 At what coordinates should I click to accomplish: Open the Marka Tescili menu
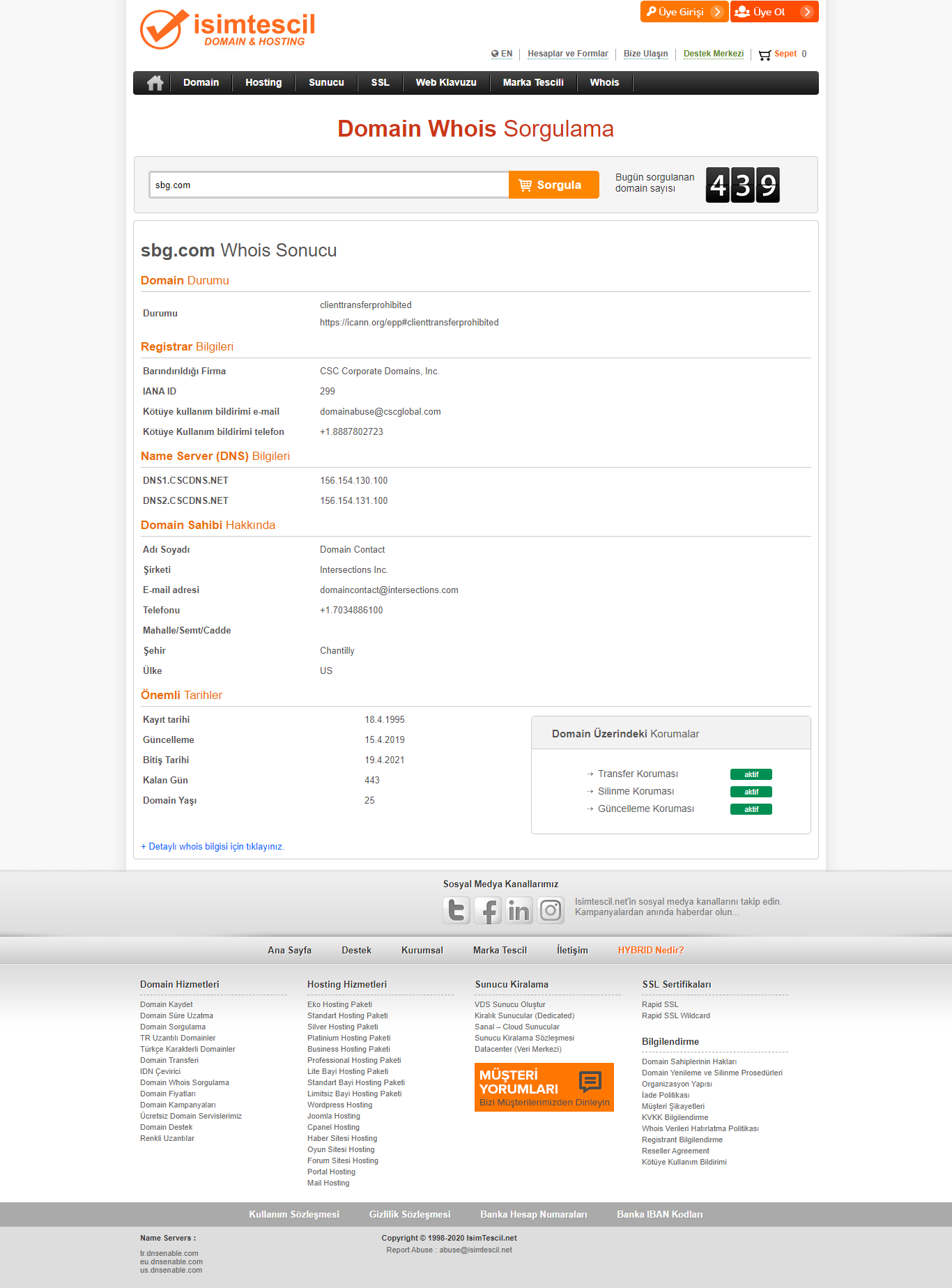point(533,82)
